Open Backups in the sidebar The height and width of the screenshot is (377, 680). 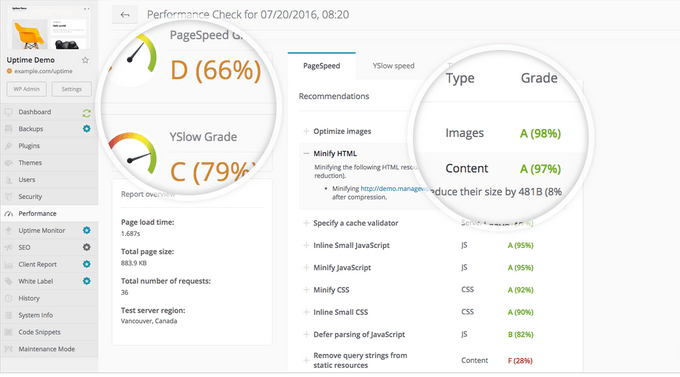coord(49,129)
